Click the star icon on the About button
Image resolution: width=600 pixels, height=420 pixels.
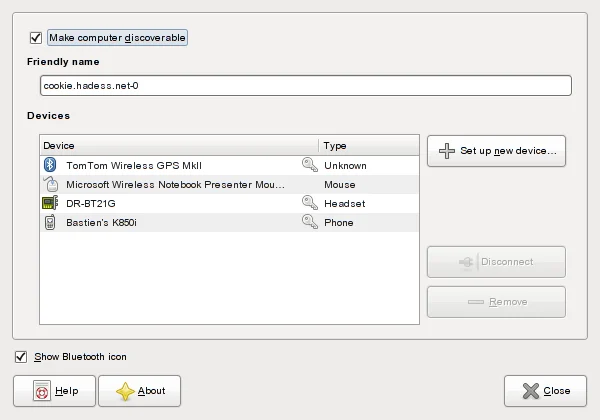[125, 391]
